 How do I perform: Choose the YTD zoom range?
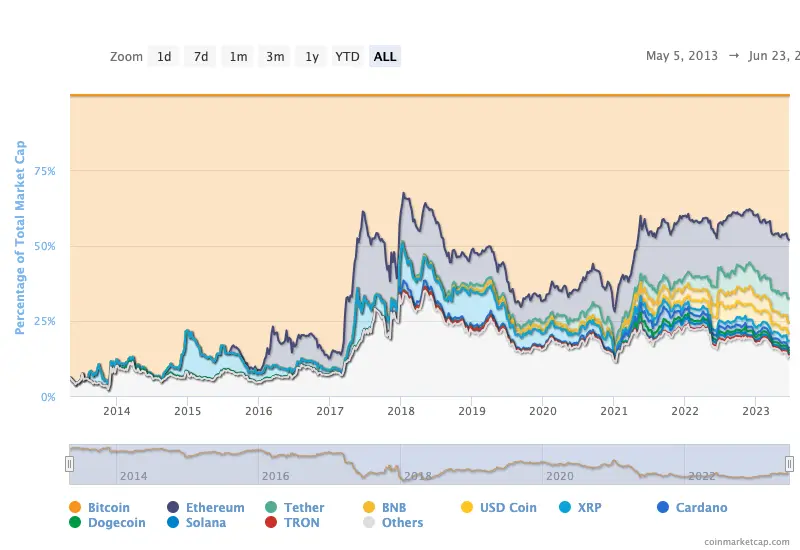[x=347, y=57]
